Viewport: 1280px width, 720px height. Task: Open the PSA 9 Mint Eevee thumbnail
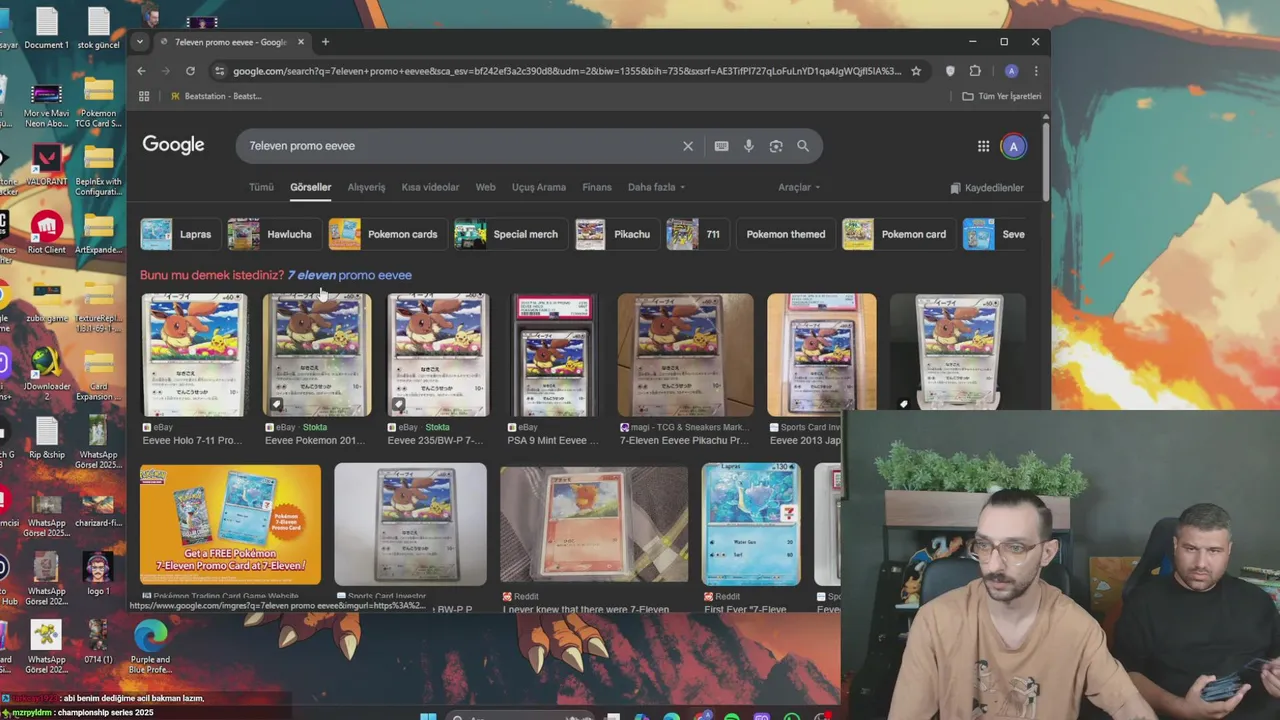click(553, 355)
